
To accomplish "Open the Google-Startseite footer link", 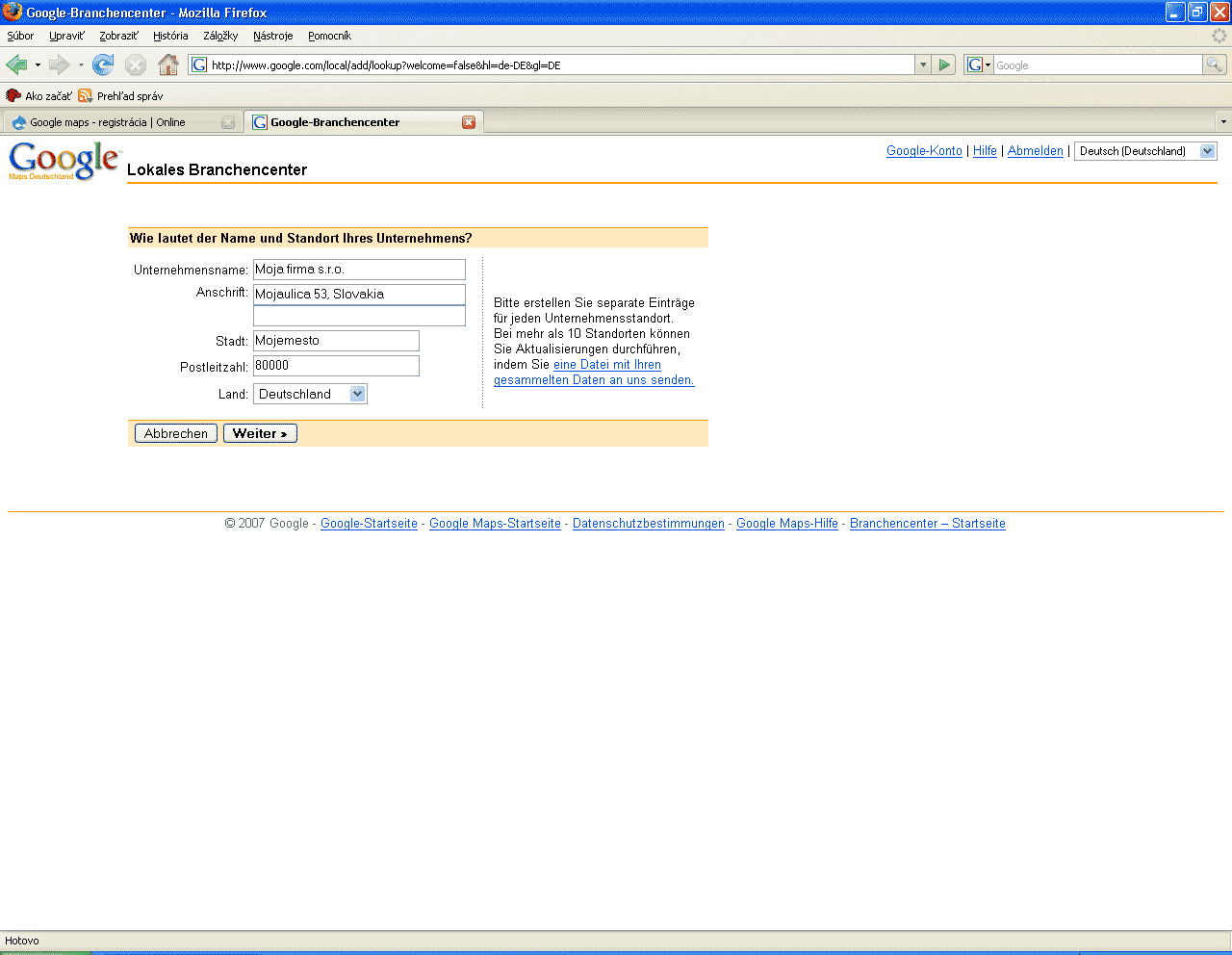I will (x=369, y=524).
